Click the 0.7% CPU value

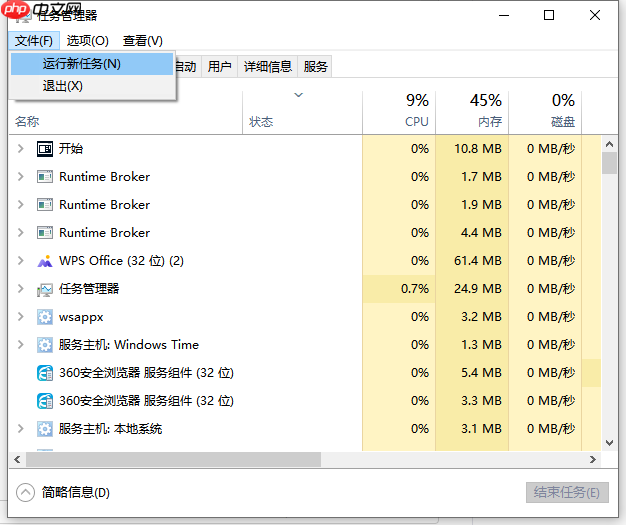pyautogui.click(x=415, y=289)
